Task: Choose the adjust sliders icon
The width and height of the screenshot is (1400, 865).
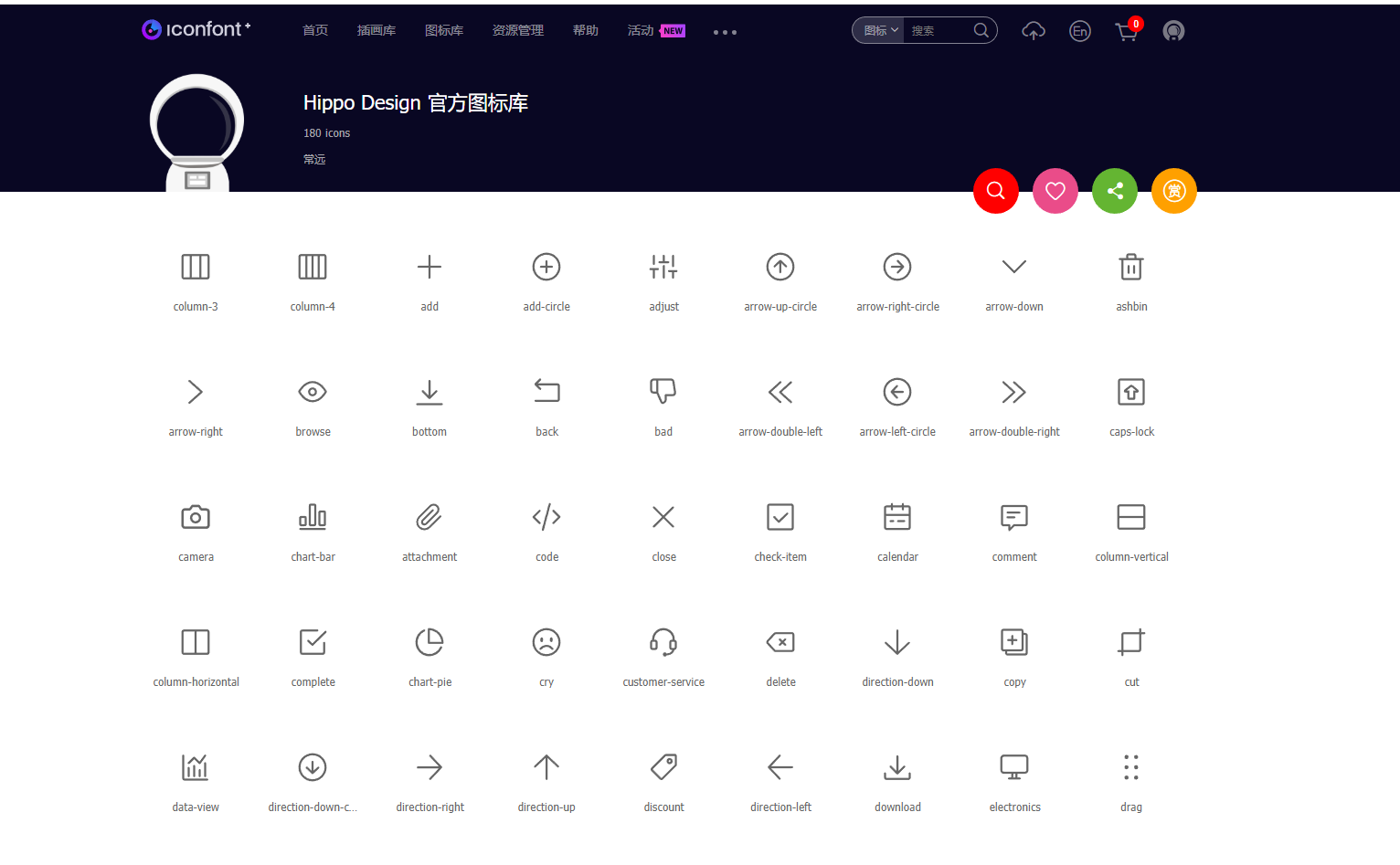Action: click(663, 267)
